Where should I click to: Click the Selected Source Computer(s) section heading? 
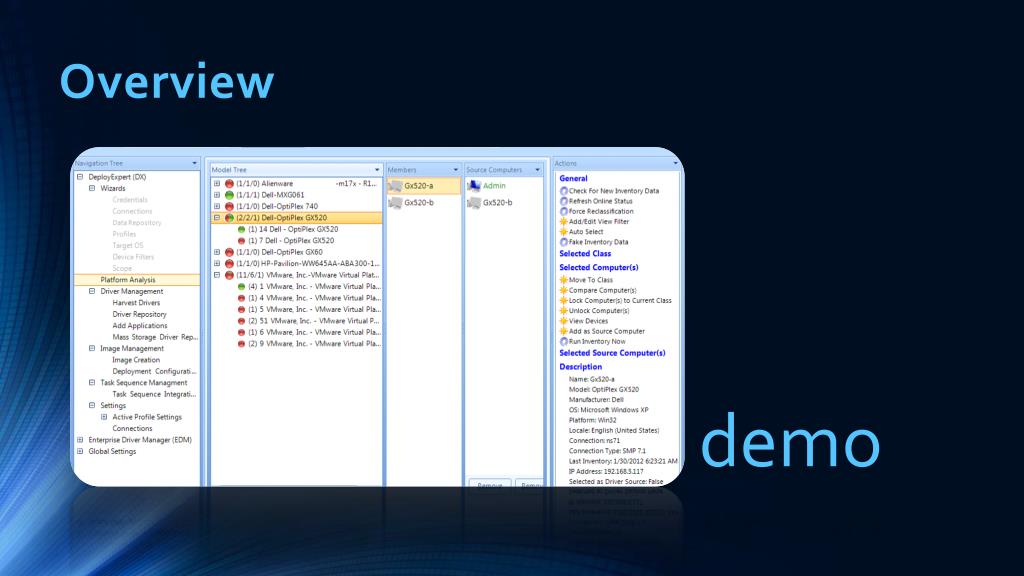point(612,353)
